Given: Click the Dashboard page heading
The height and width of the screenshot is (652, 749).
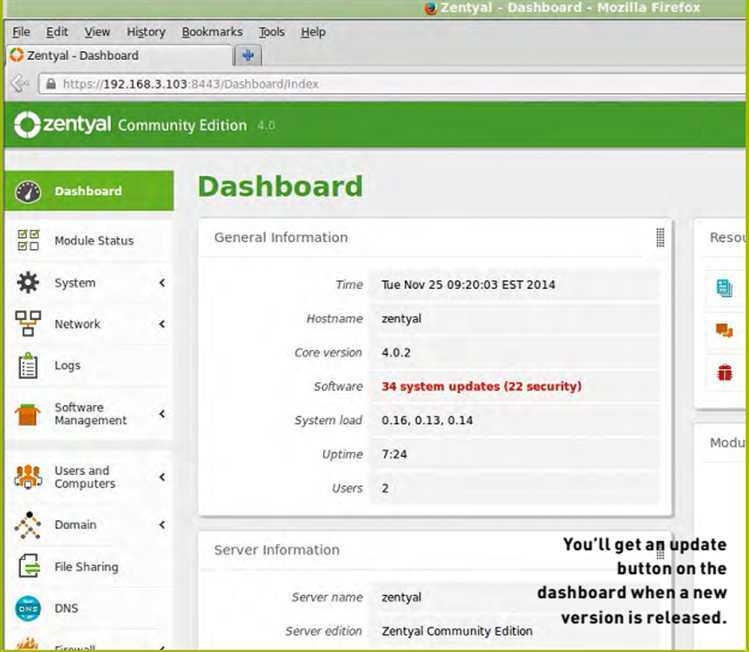Looking at the screenshot, I should point(280,186).
